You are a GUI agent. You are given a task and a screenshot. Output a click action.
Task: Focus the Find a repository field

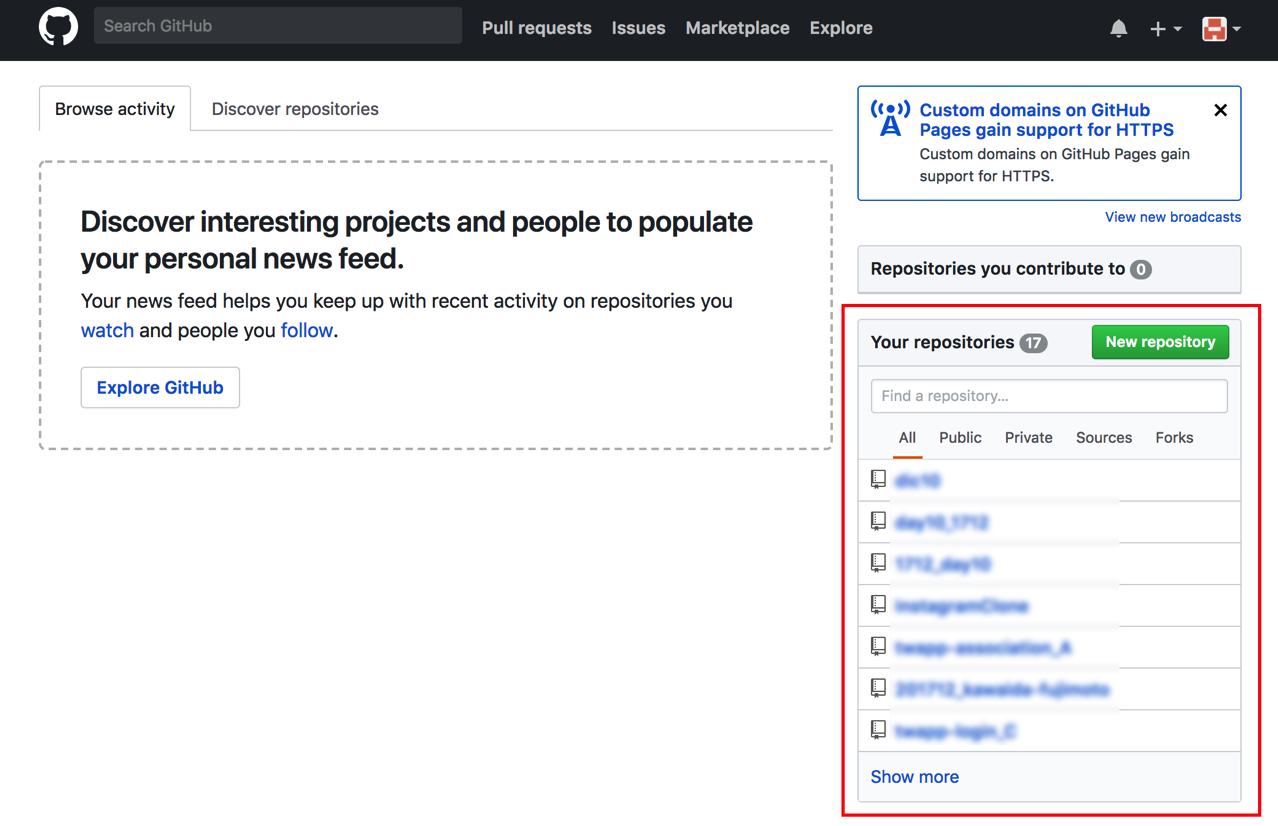tap(1049, 396)
